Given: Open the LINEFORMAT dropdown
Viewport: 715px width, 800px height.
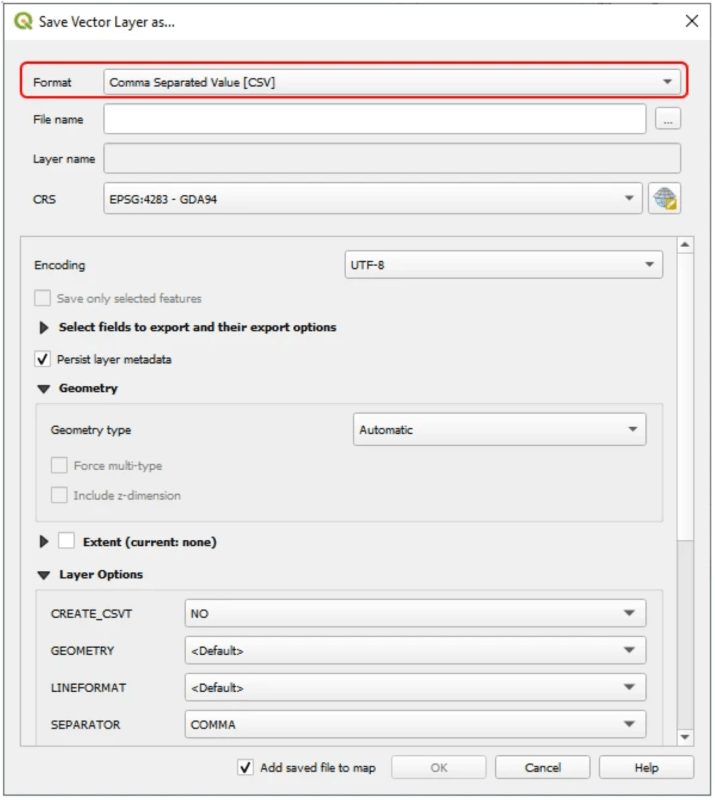Looking at the screenshot, I should tap(415, 687).
